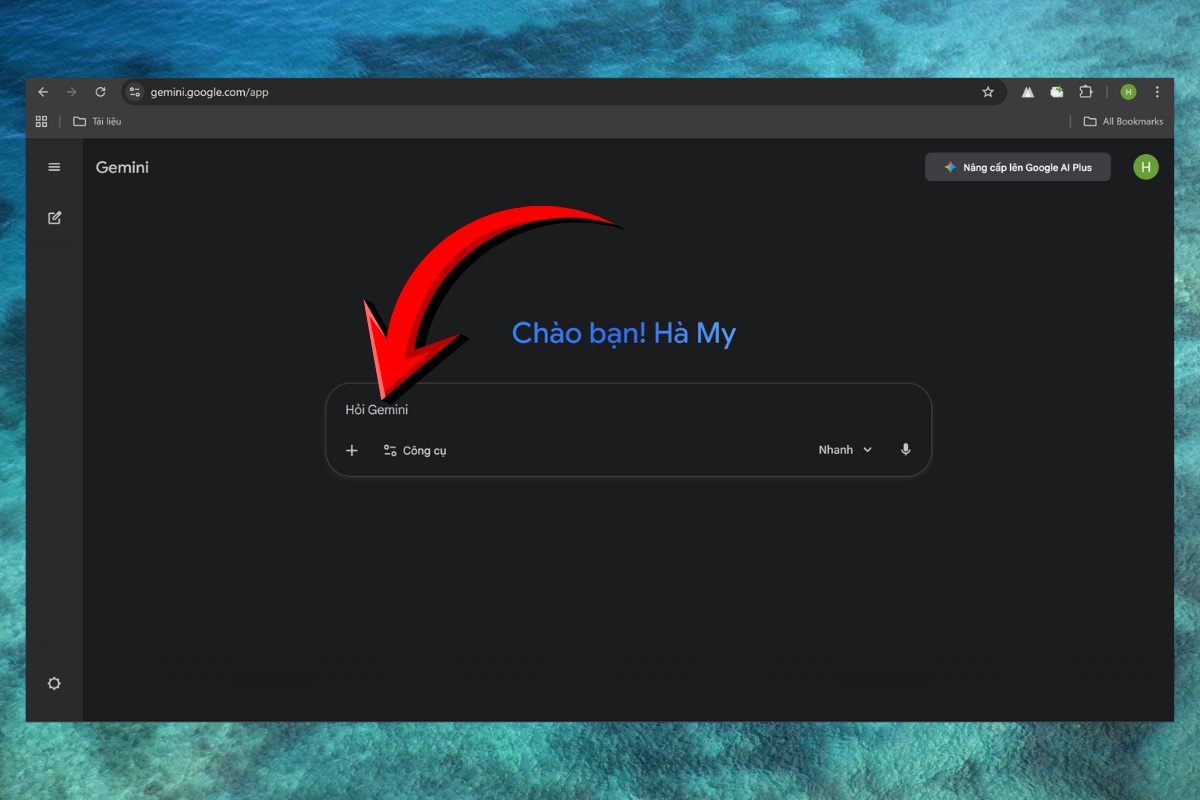The width and height of the screenshot is (1200, 800).
Task: Expand the Nhanh model dropdown
Action: [845, 450]
